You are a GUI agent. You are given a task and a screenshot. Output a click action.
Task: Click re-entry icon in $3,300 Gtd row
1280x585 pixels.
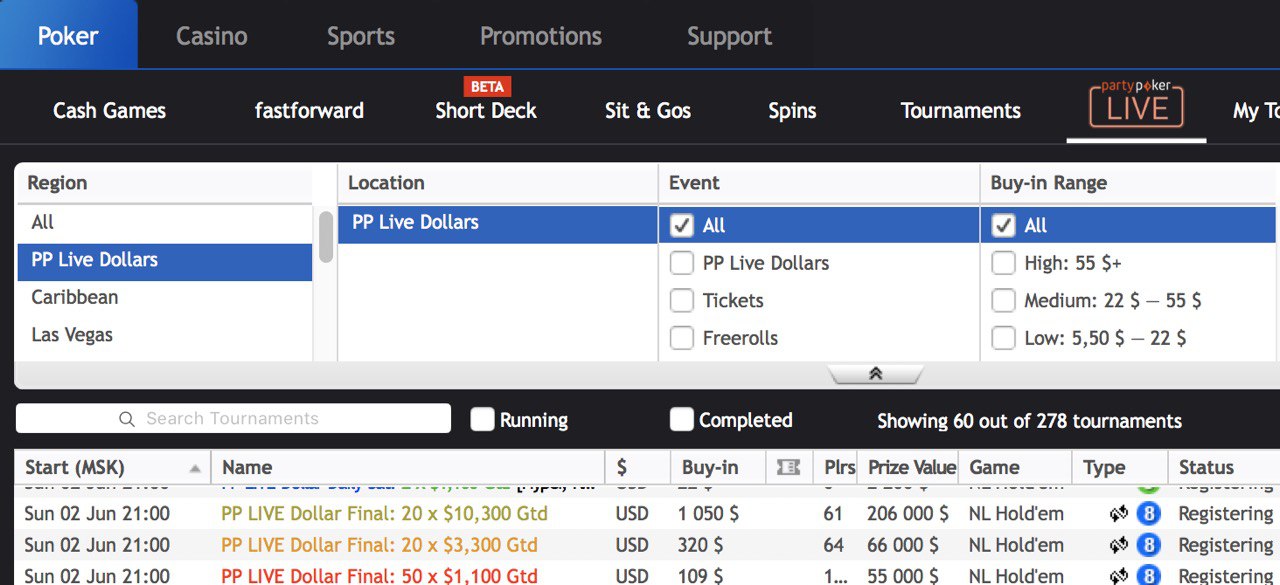(x=1119, y=545)
